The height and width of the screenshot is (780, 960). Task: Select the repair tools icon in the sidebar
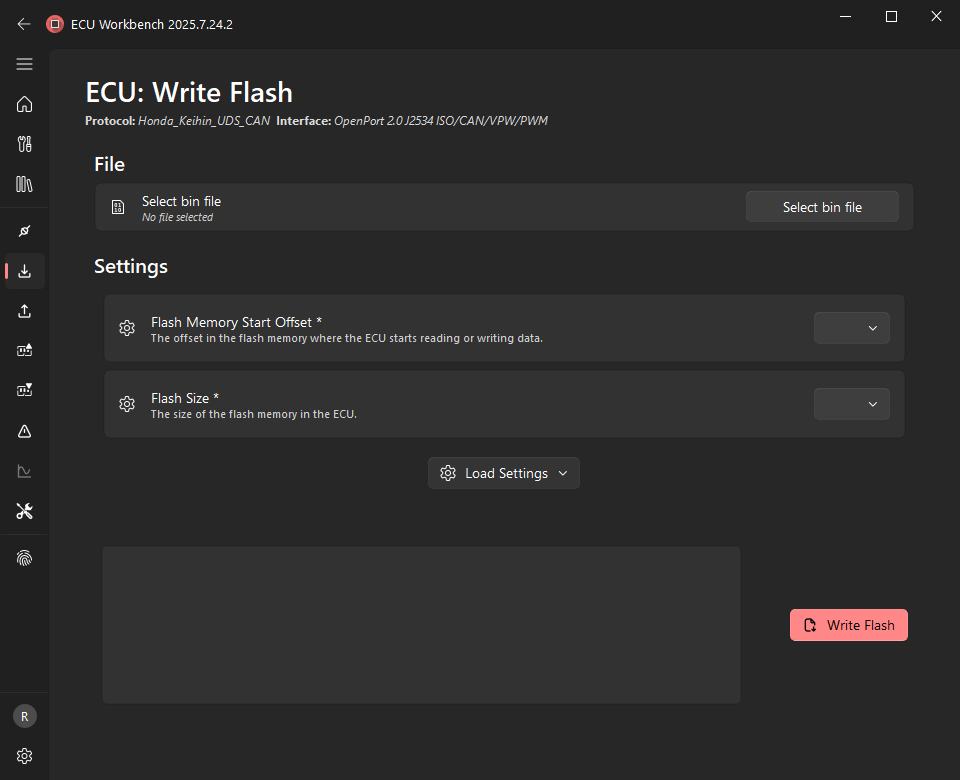tap(24, 511)
